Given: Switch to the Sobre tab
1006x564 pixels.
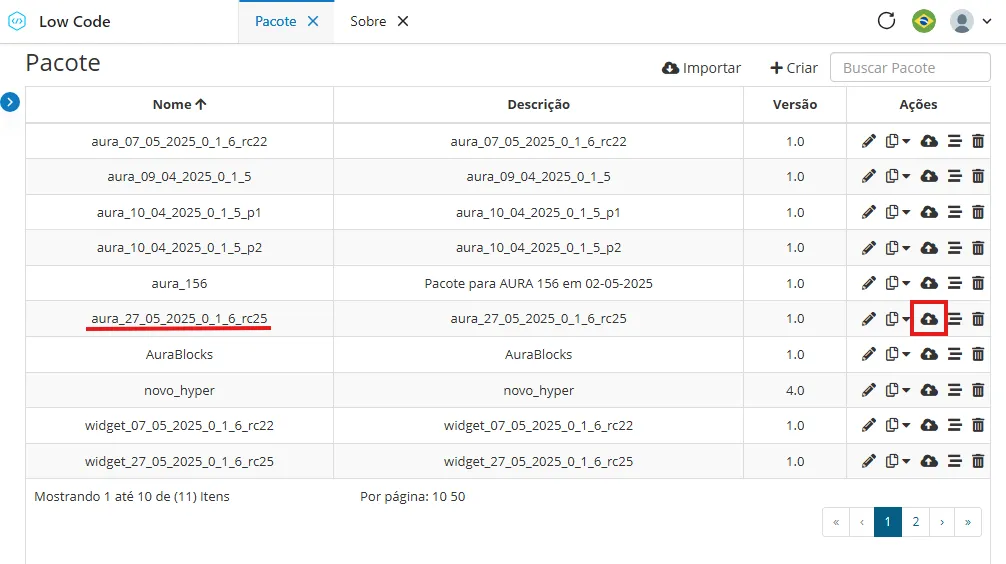Looking at the screenshot, I should tap(368, 21).
